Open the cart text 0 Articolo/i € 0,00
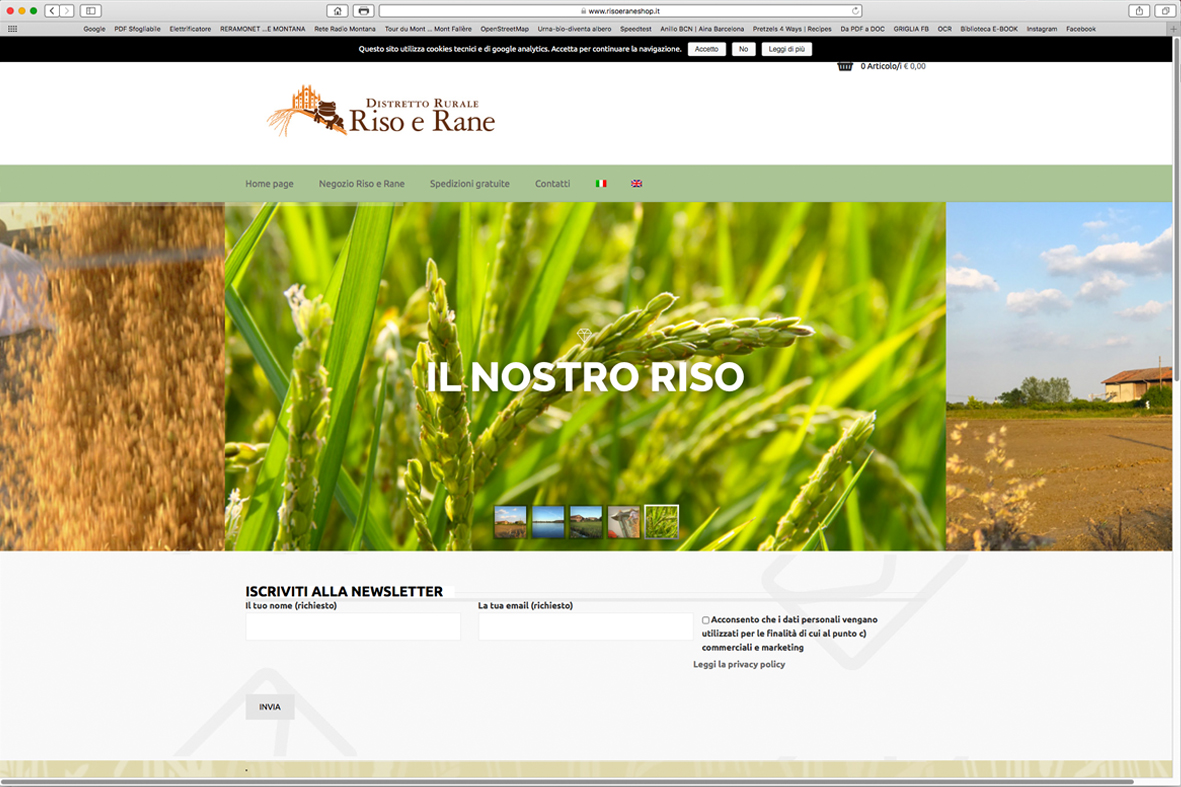The width and height of the screenshot is (1181, 787). (893, 66)
